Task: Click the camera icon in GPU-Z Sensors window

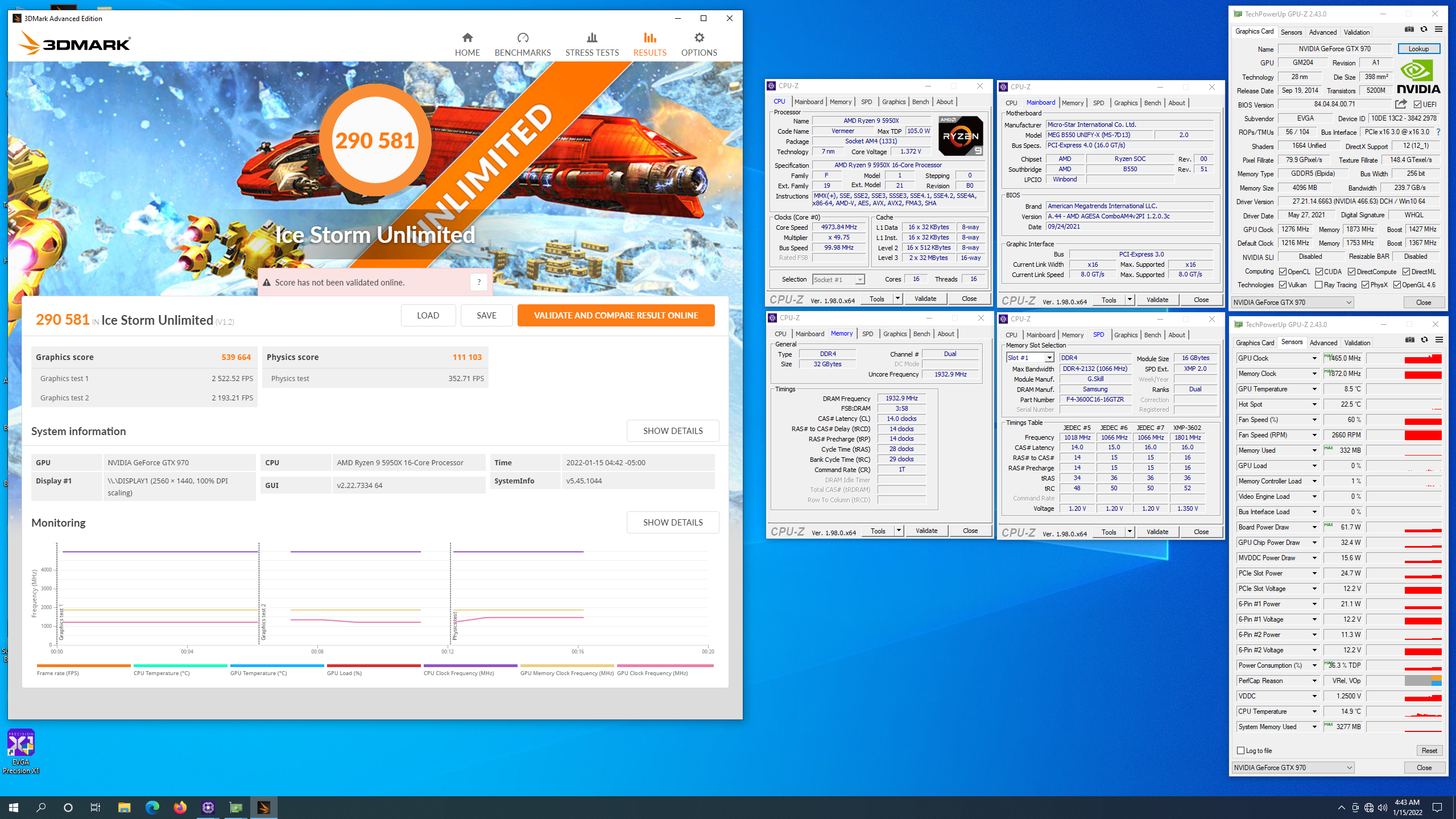Action: (1409, 340)
